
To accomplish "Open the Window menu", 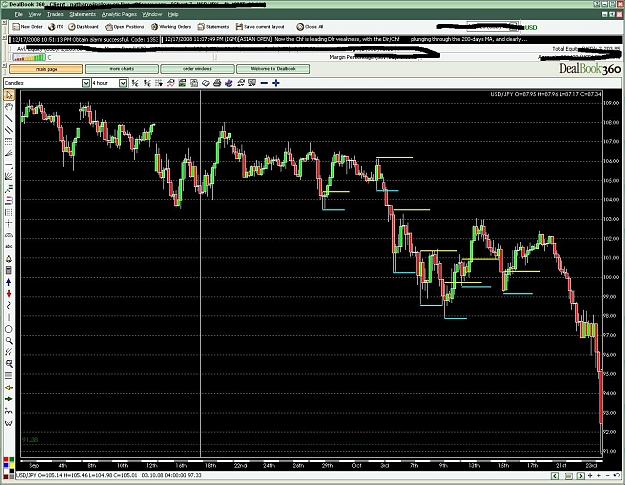I will click(x=152, y=14).
